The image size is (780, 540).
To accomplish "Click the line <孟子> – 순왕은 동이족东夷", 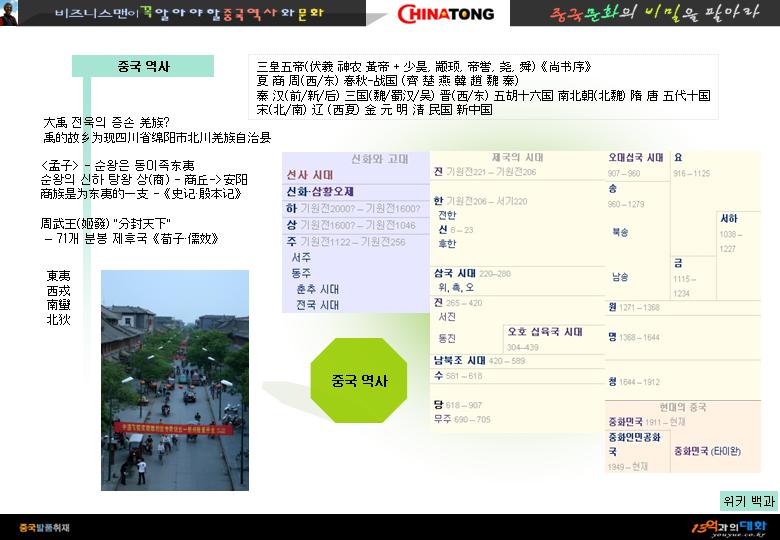I will click(x=117, y=165).
